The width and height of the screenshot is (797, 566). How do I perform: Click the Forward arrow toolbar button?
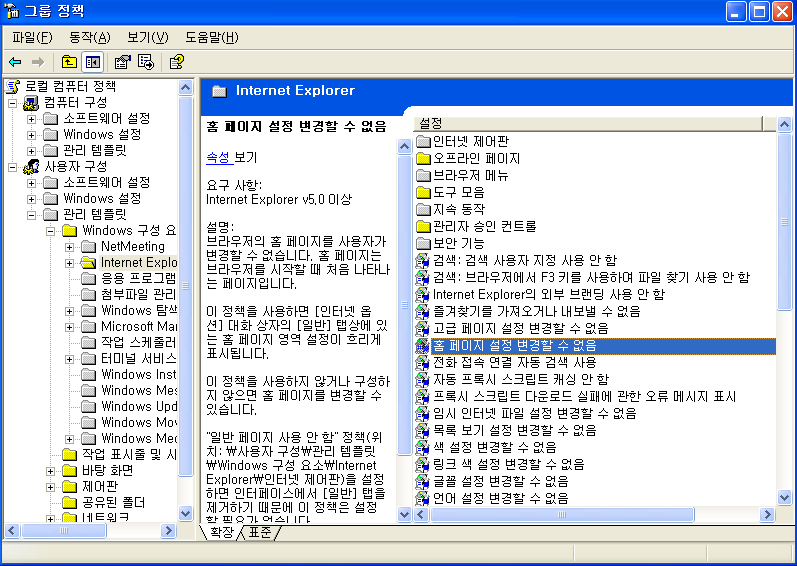coord(38,62)
